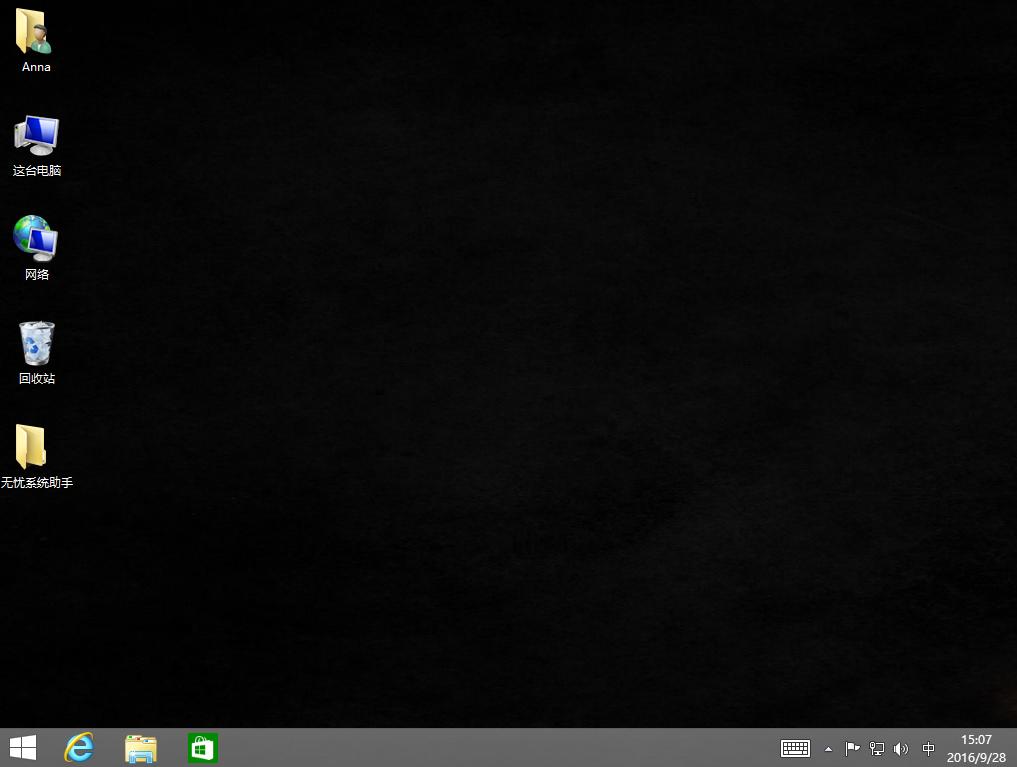Open the Action Center flag icon
Screen dimensions: 1017x767
(852, 748)
